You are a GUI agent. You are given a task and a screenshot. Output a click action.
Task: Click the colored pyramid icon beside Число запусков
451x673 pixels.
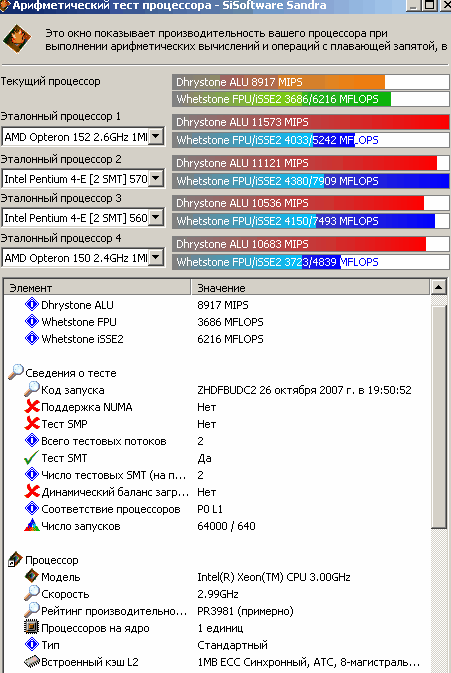(x=31, y=525)
